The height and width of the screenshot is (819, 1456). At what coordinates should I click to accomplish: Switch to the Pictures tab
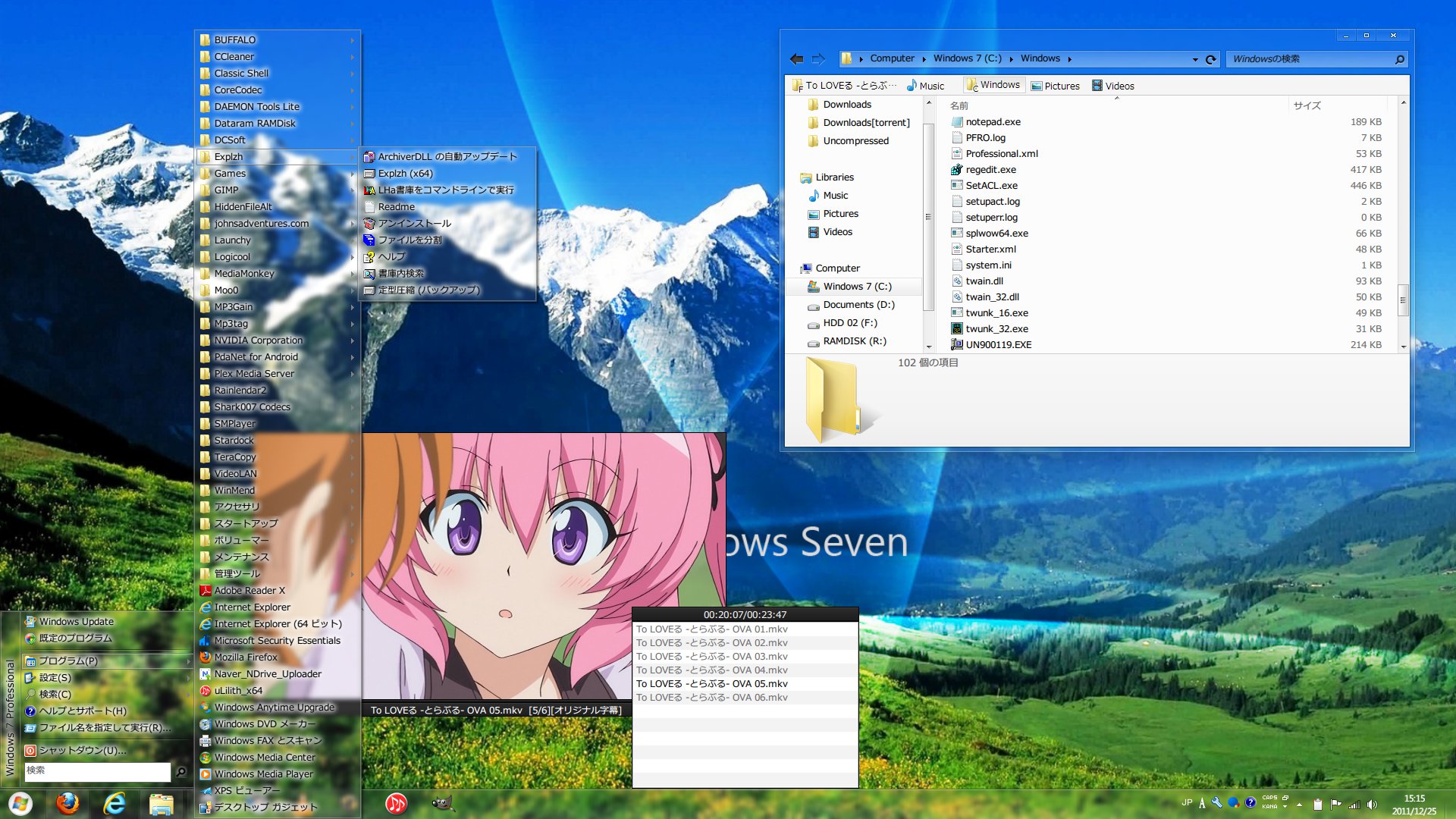tap(1056, 86)
